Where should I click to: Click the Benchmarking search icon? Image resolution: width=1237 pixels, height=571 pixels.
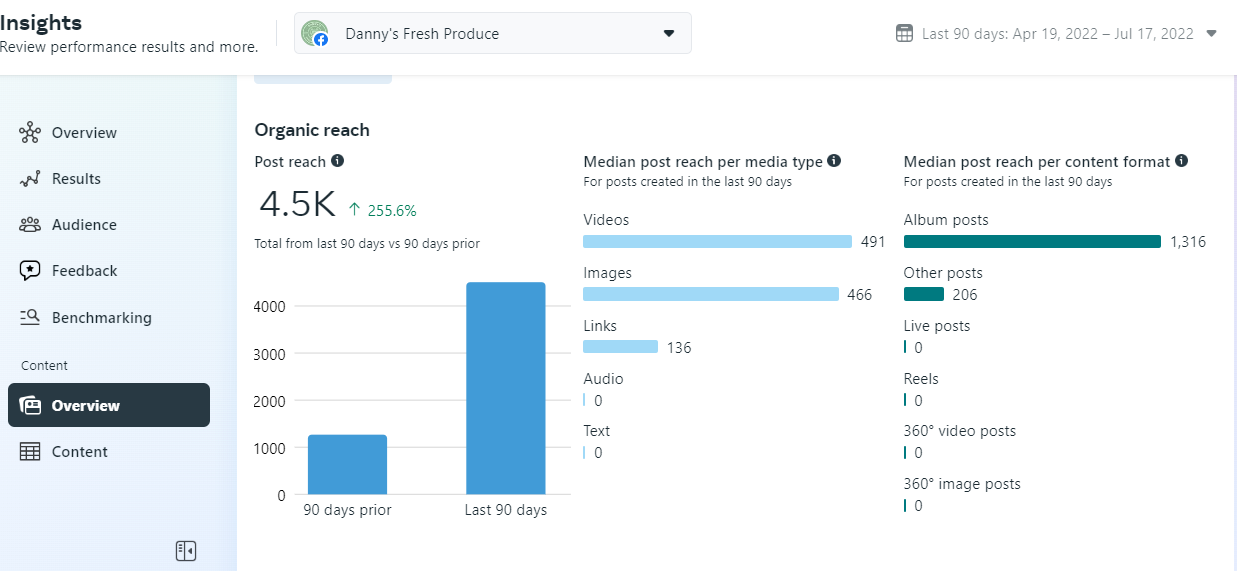tap(30, 318)
